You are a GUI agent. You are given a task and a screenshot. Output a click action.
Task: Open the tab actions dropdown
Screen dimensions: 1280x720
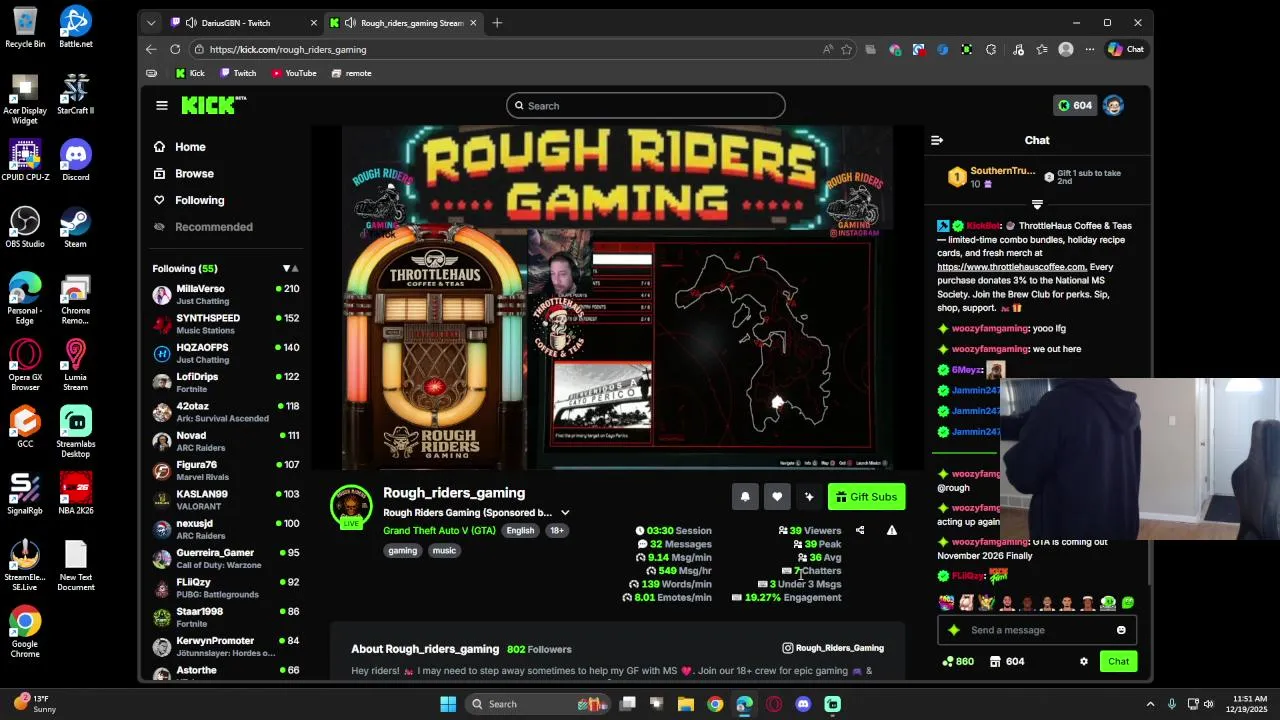151,23
